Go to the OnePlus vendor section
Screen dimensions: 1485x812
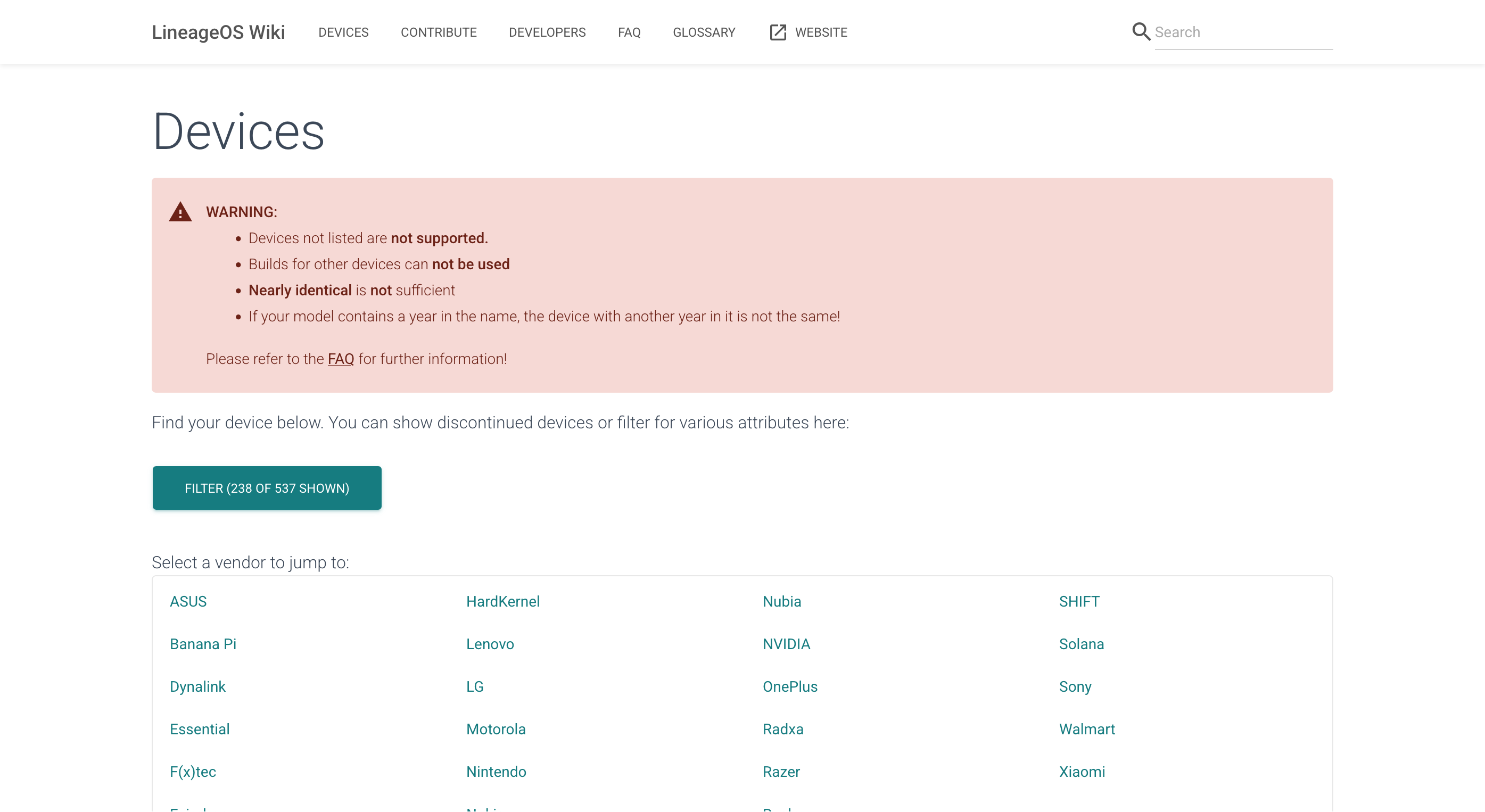tap(790, 686)
